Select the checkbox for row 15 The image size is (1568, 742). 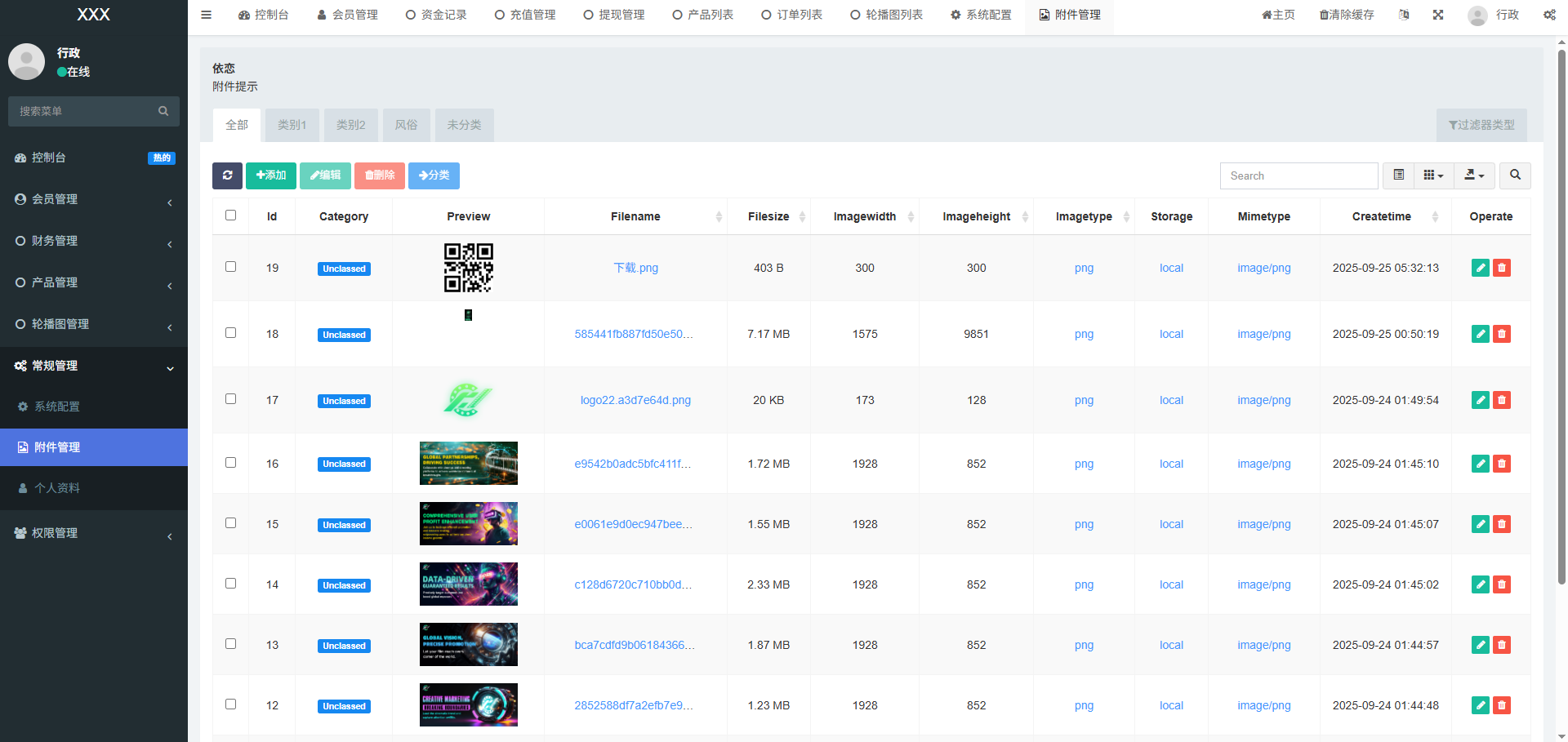coord(230,523)
